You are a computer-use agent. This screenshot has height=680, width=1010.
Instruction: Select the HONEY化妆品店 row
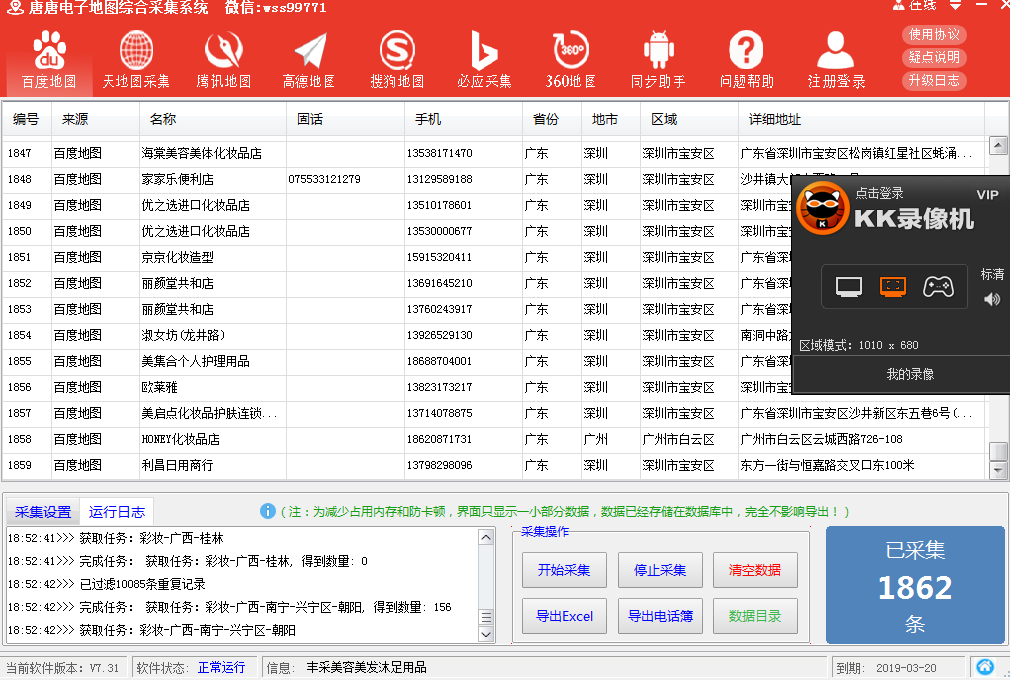[493, 439]
